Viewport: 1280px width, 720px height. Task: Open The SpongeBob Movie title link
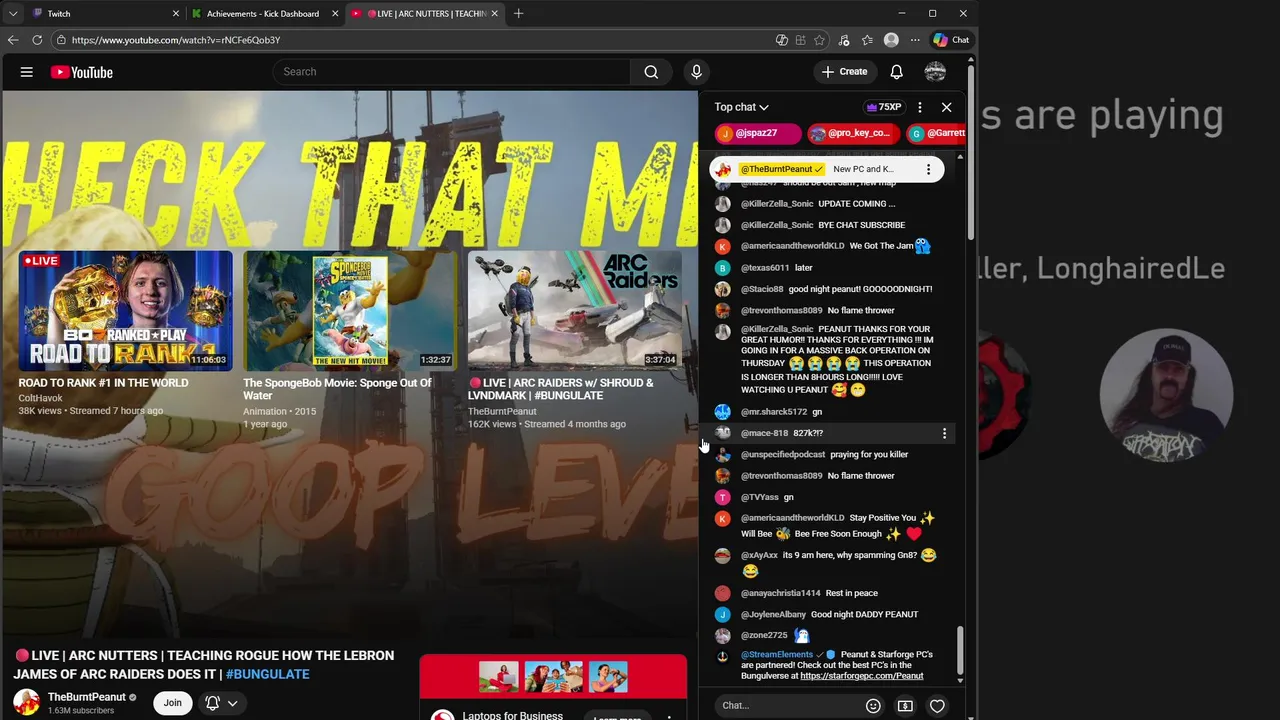click(337, 389)
